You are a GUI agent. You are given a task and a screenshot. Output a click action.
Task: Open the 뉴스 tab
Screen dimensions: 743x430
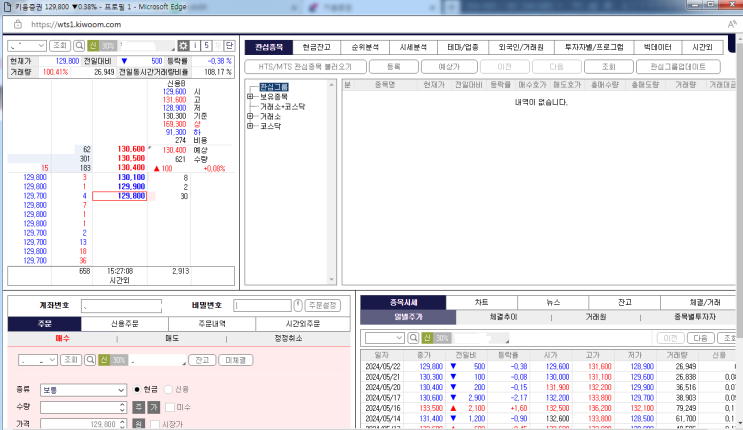click(x=553, y=302)
